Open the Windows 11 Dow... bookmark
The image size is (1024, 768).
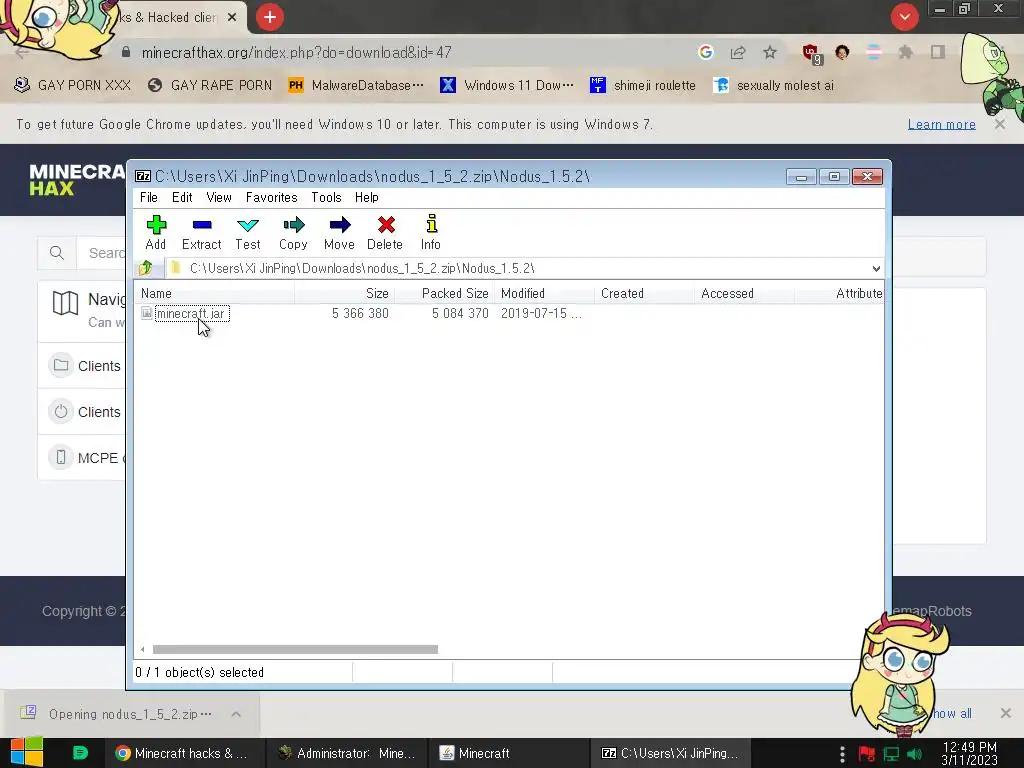pos(507,86)
